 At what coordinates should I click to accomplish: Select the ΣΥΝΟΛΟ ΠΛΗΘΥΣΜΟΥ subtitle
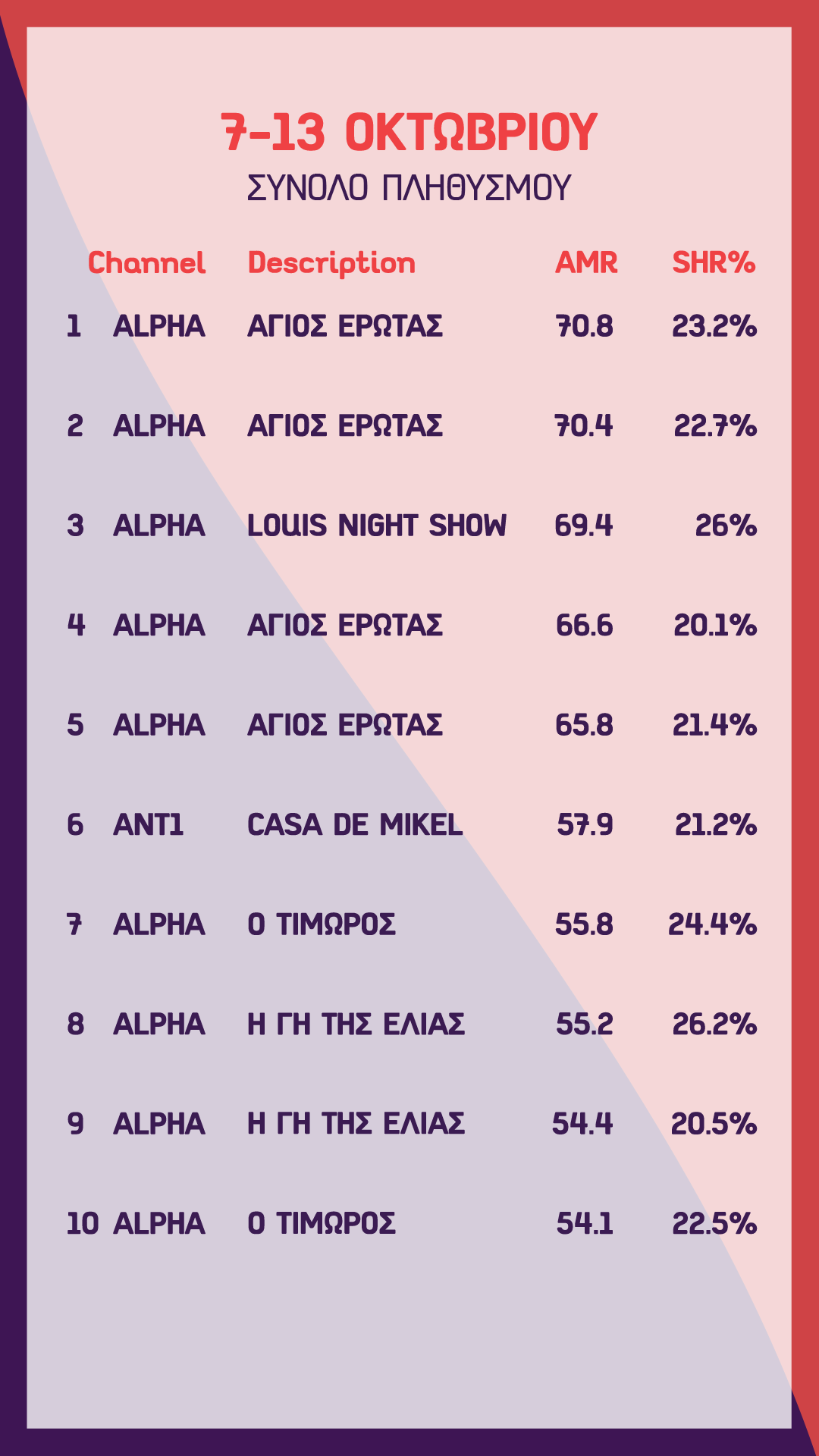coord(409,188)
